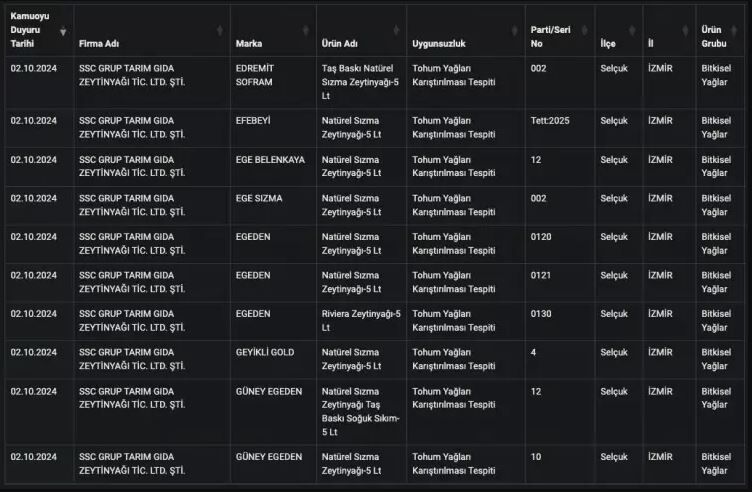The height and width of the screenshot is (492, 752).
Task: Click the Tett:2025 batch number cell
Action: pyautogui.click(x=549, y=121)
